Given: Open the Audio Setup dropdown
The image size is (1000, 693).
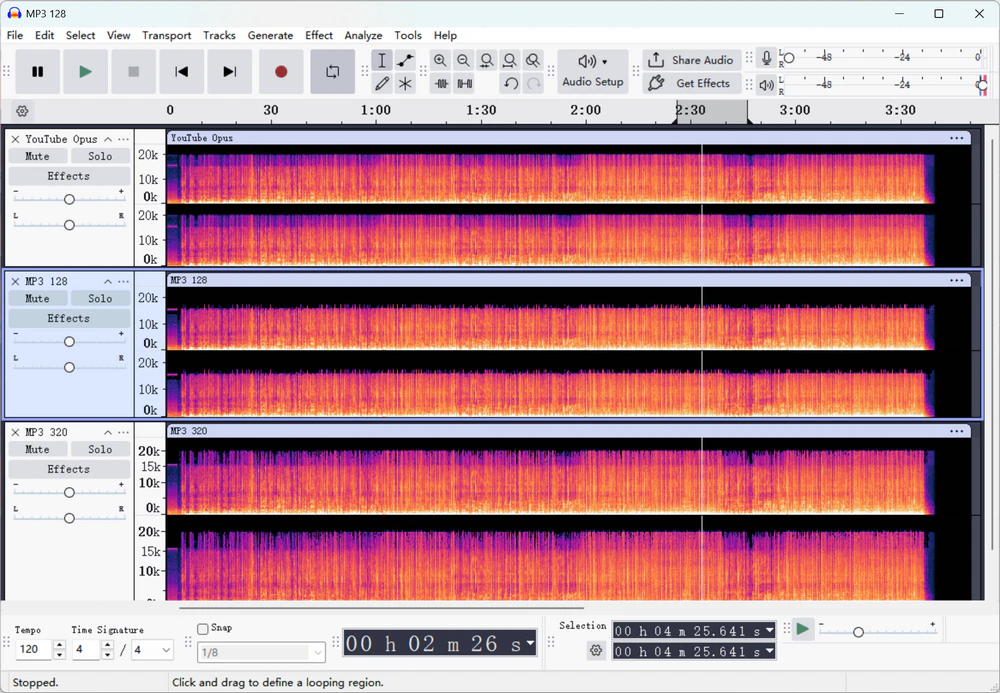Looking at the screenshot, I should [x=592, y=71].
